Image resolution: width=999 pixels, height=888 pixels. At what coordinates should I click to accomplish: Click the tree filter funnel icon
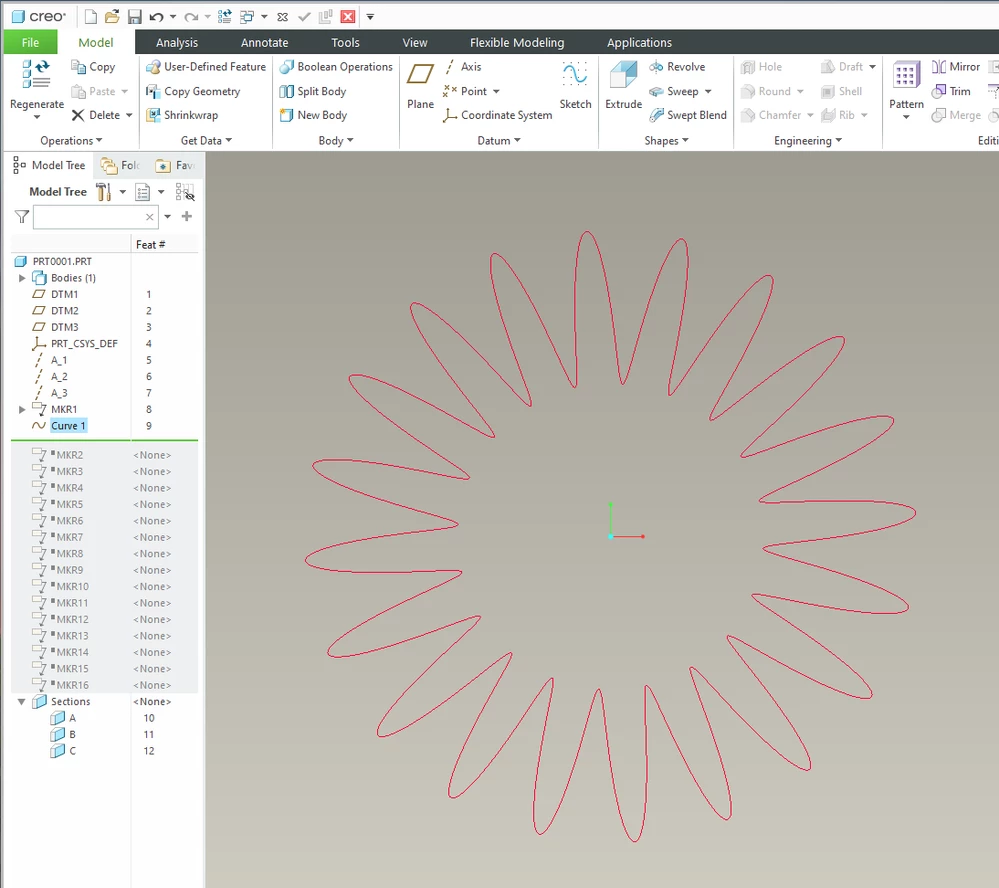coord(22,217)
